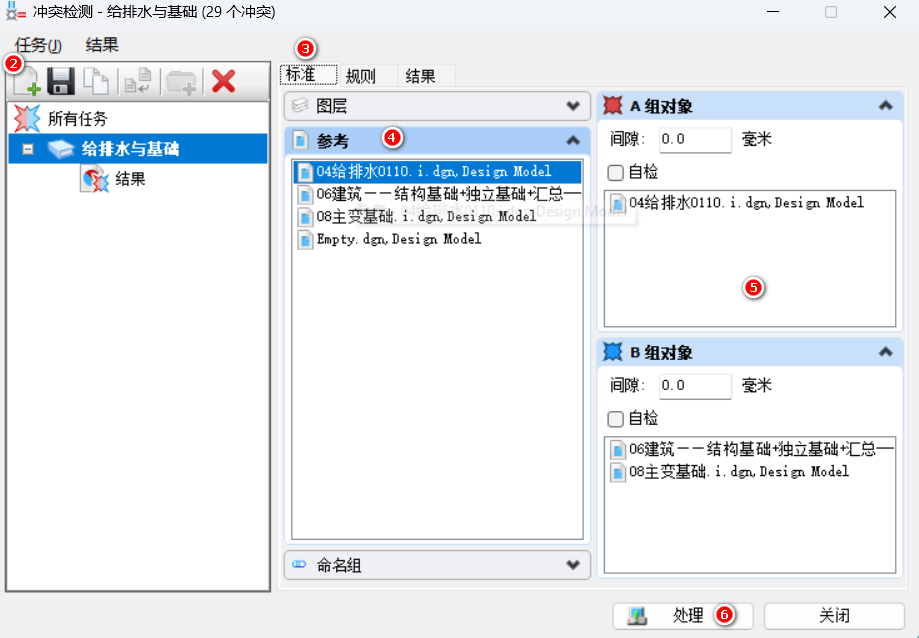The width and height of the screenshot is (919, 638).
Task: Expand the 图层 section
Action: [573, 106]
